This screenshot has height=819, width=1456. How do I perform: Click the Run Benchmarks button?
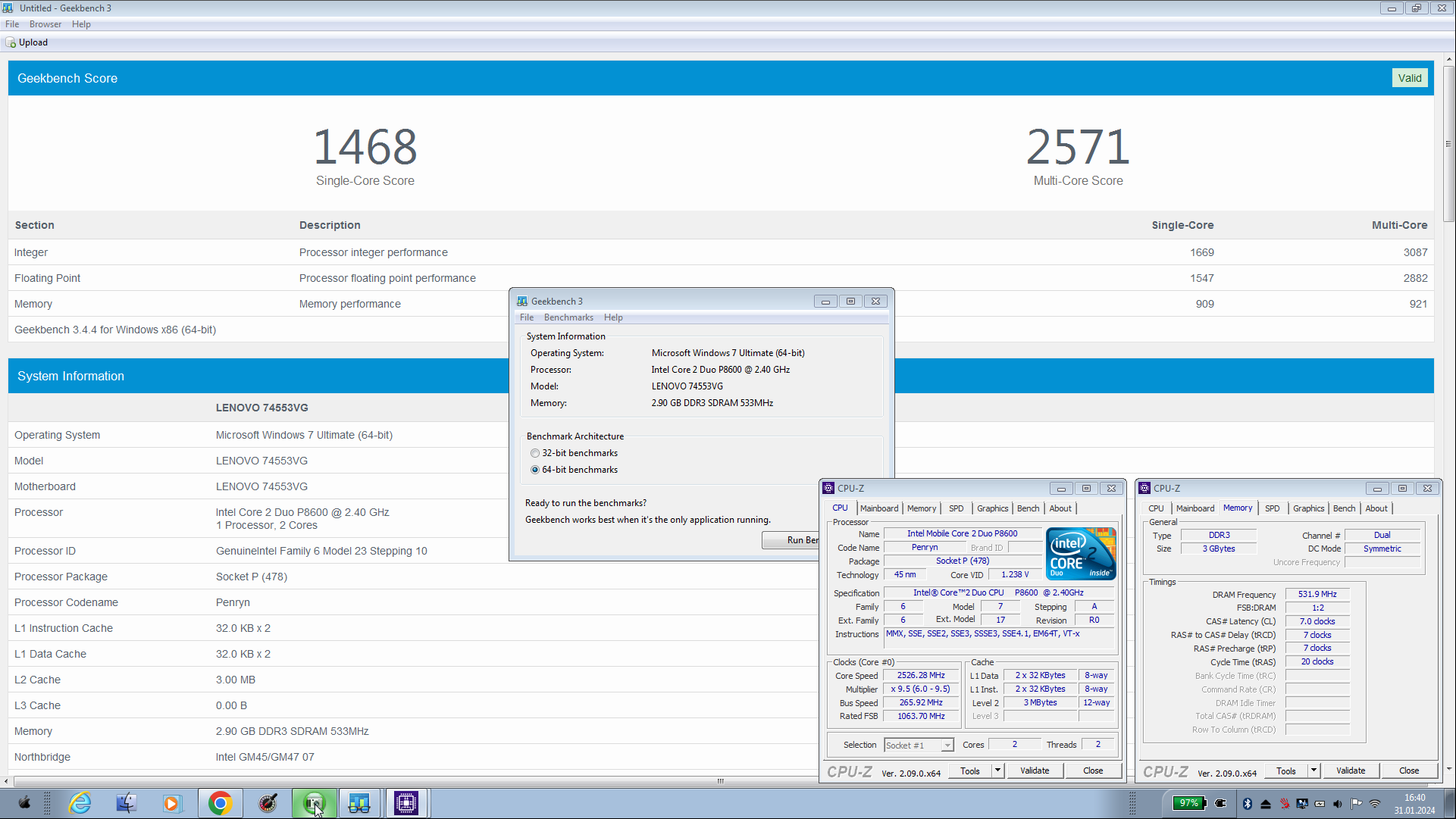point(790,540)
